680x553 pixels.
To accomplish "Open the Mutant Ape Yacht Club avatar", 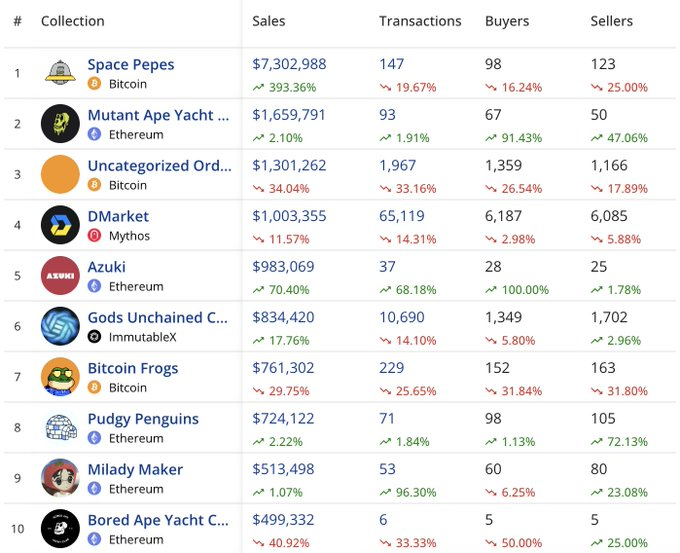I will pos(60,124).
